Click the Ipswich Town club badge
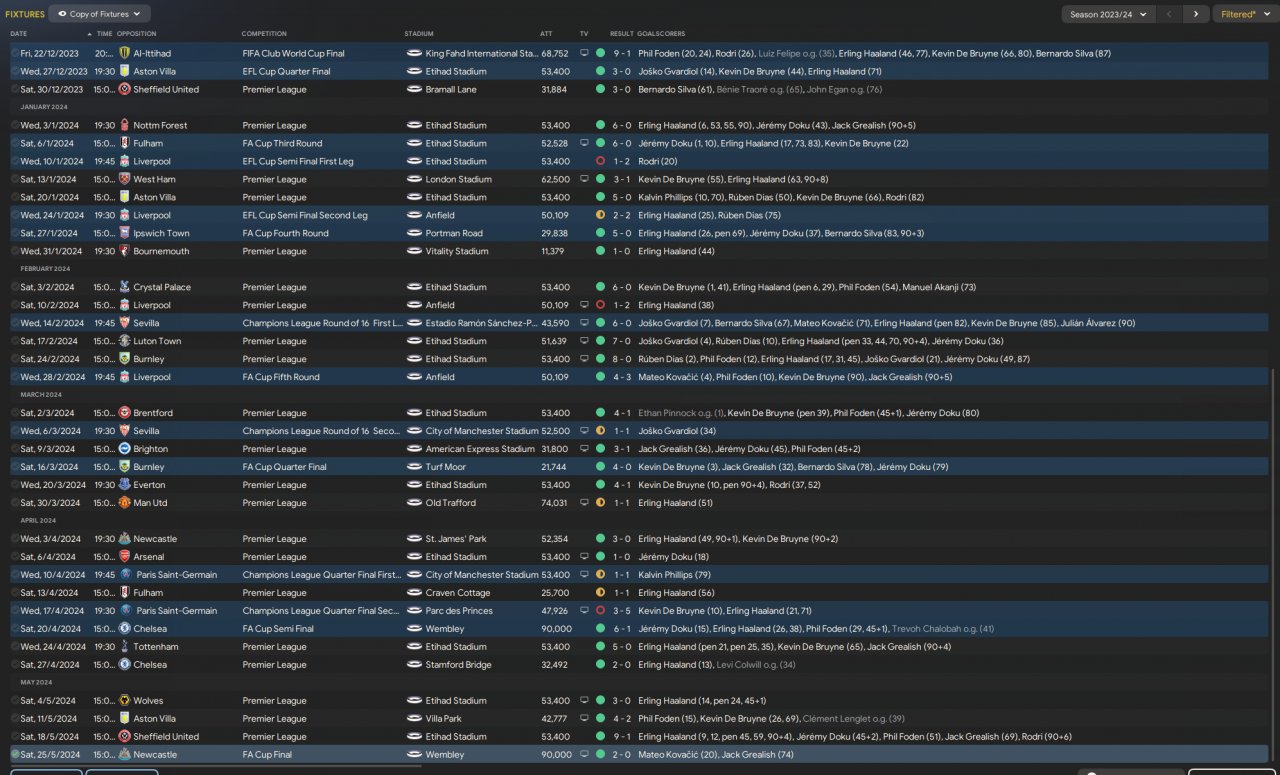The image size is (1280, 775). pyautogui.click(x=125, y=233)
